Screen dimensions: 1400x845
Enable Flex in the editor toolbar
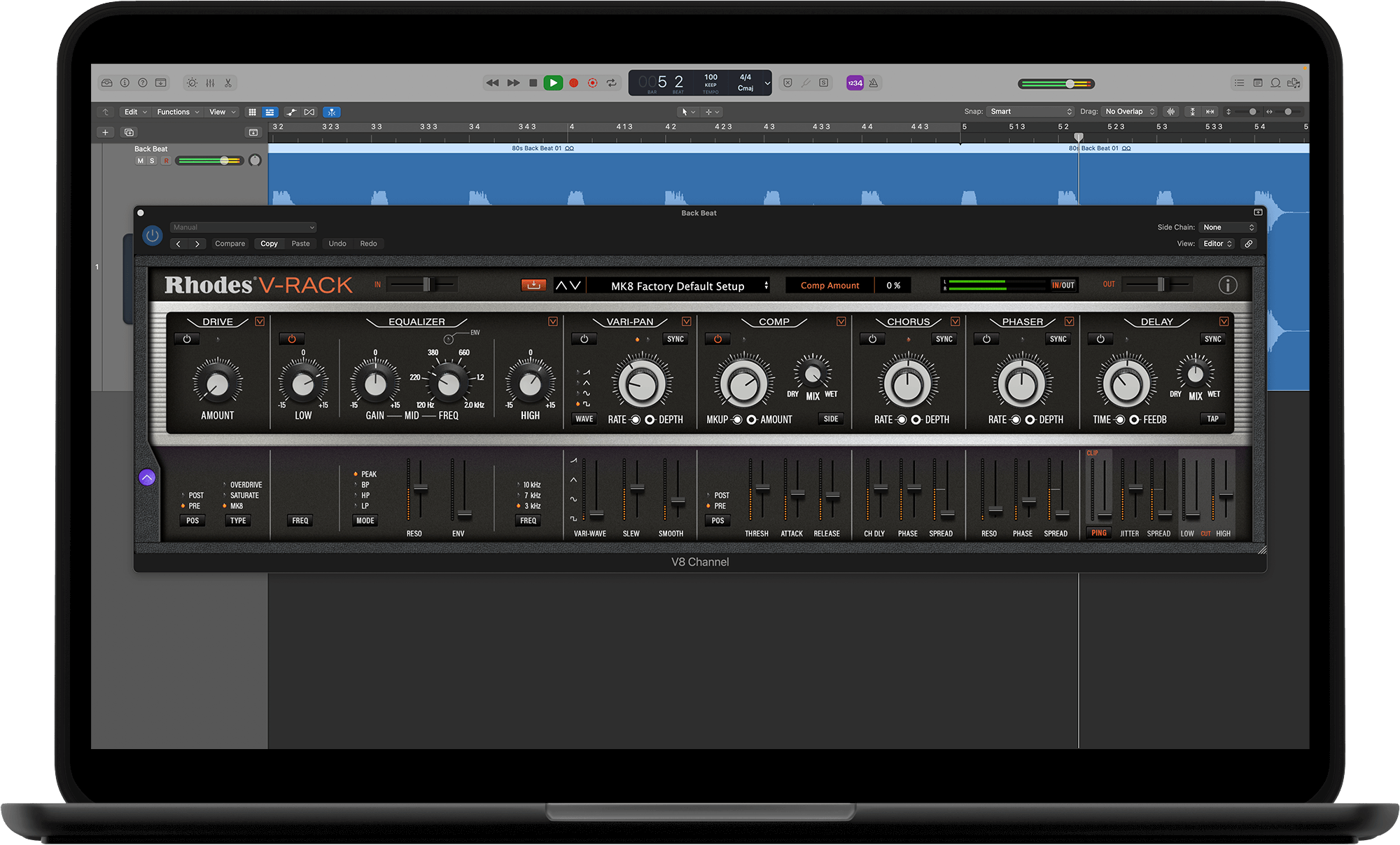click(332, 112)
